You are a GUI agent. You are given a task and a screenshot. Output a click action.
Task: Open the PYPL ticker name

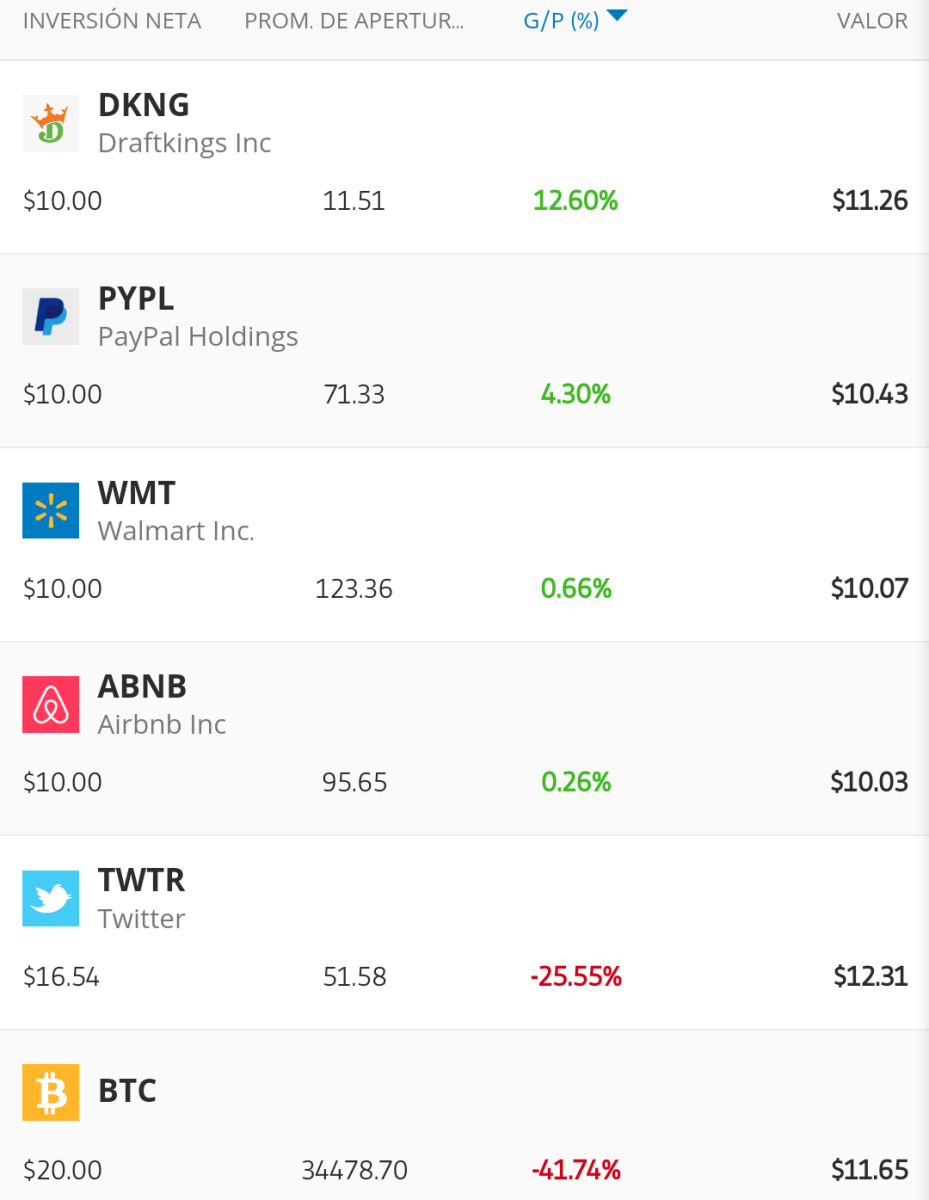(x=136, y=299)
